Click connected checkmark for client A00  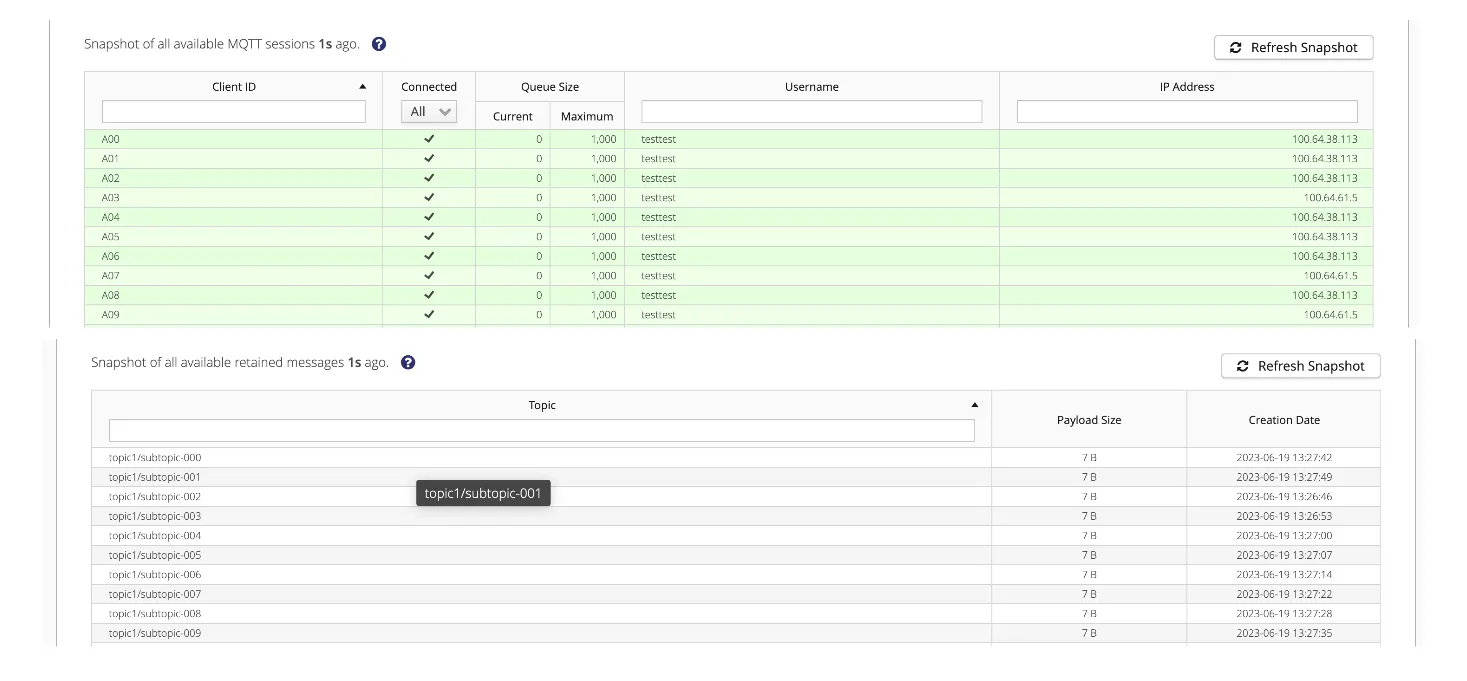pyautogui.click(x=429, y=139)
